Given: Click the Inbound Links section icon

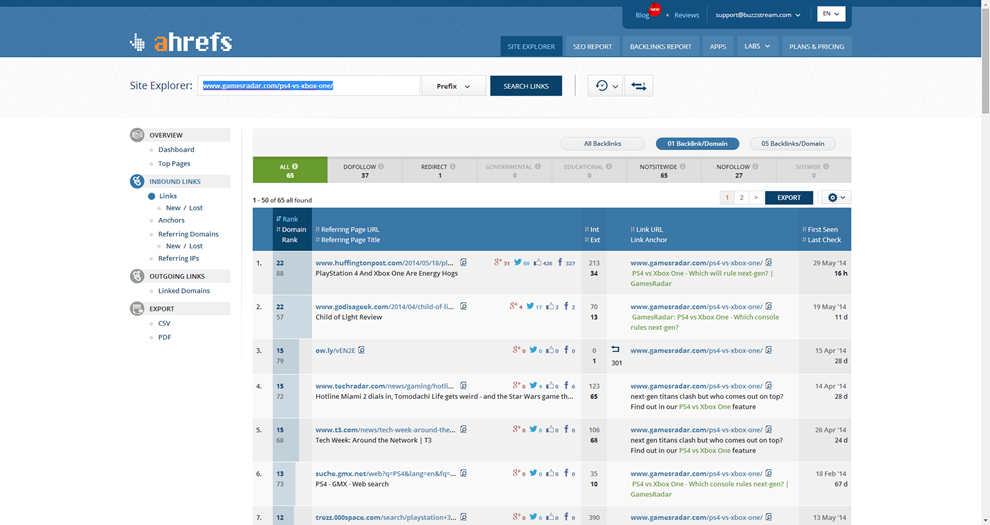Looking at the screenshot, I should coord(137,181).
